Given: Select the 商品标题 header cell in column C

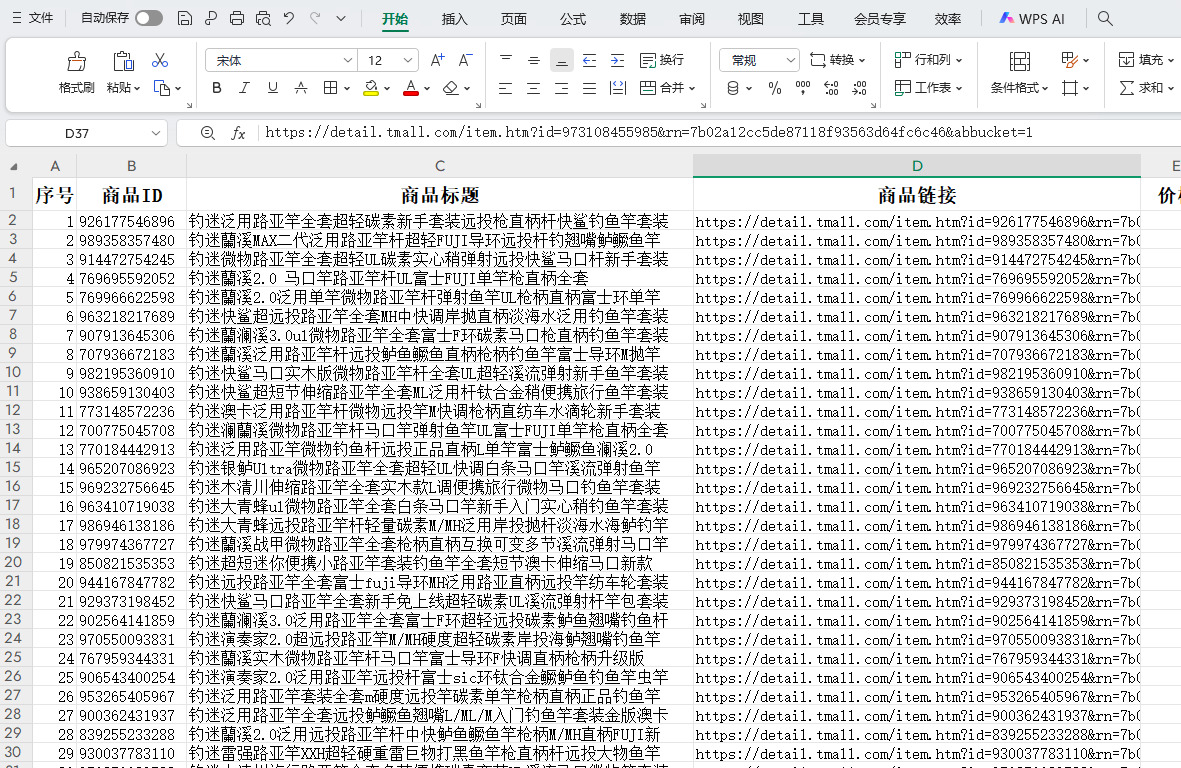Looking at the screenshot, I should [439, 195].
